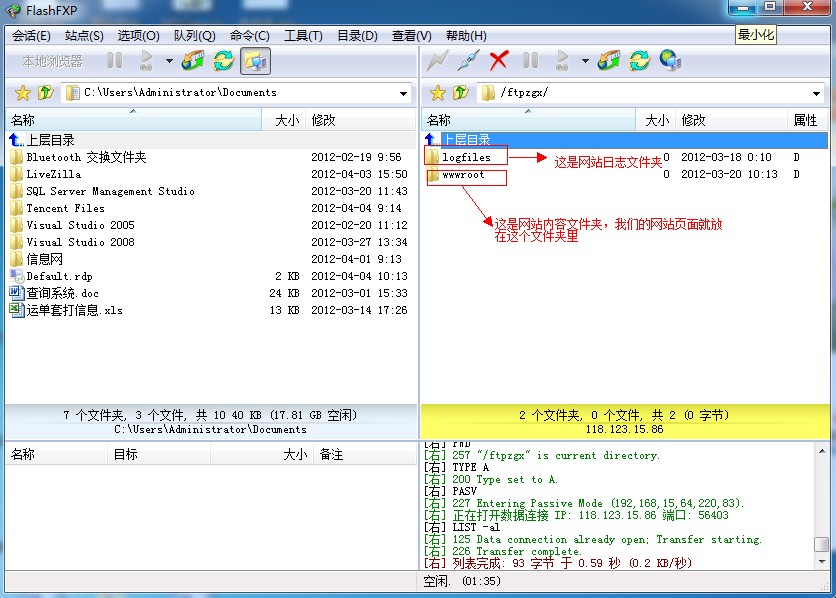Screen dimensions: 836x598
Task: Open local bookmarks star icon
Action: pyautogui.click(x=22, y=93)
